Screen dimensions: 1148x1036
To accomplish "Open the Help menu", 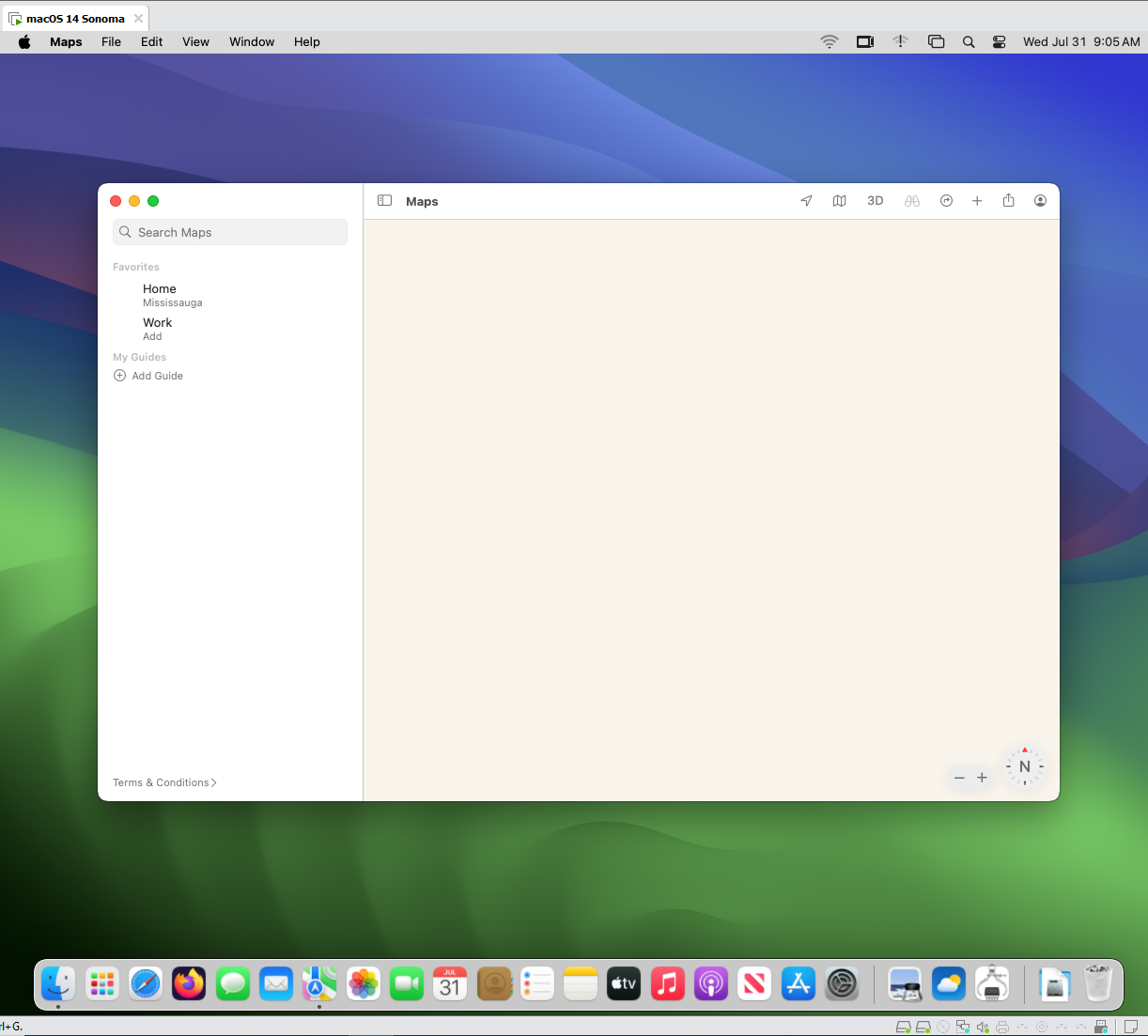I will click(x=306, y=41).
